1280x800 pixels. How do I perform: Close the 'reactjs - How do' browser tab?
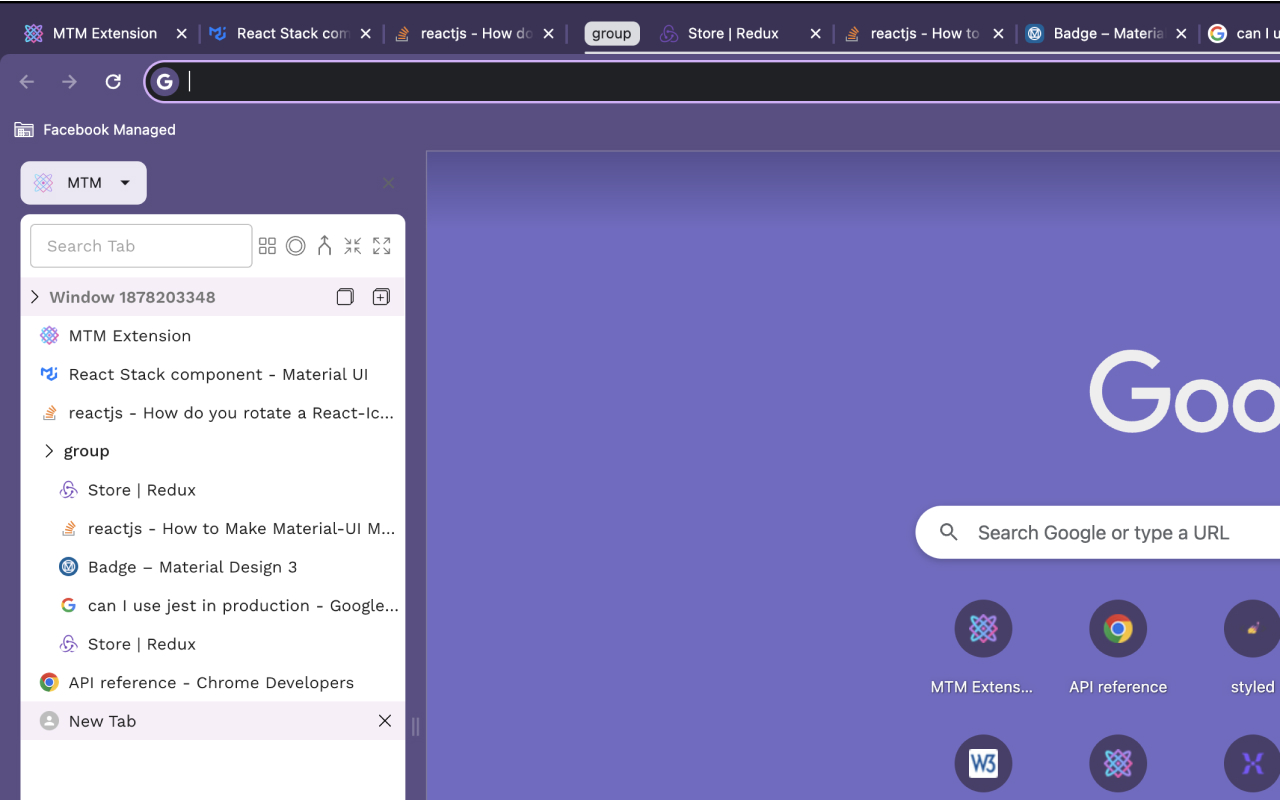pos(549,34)
